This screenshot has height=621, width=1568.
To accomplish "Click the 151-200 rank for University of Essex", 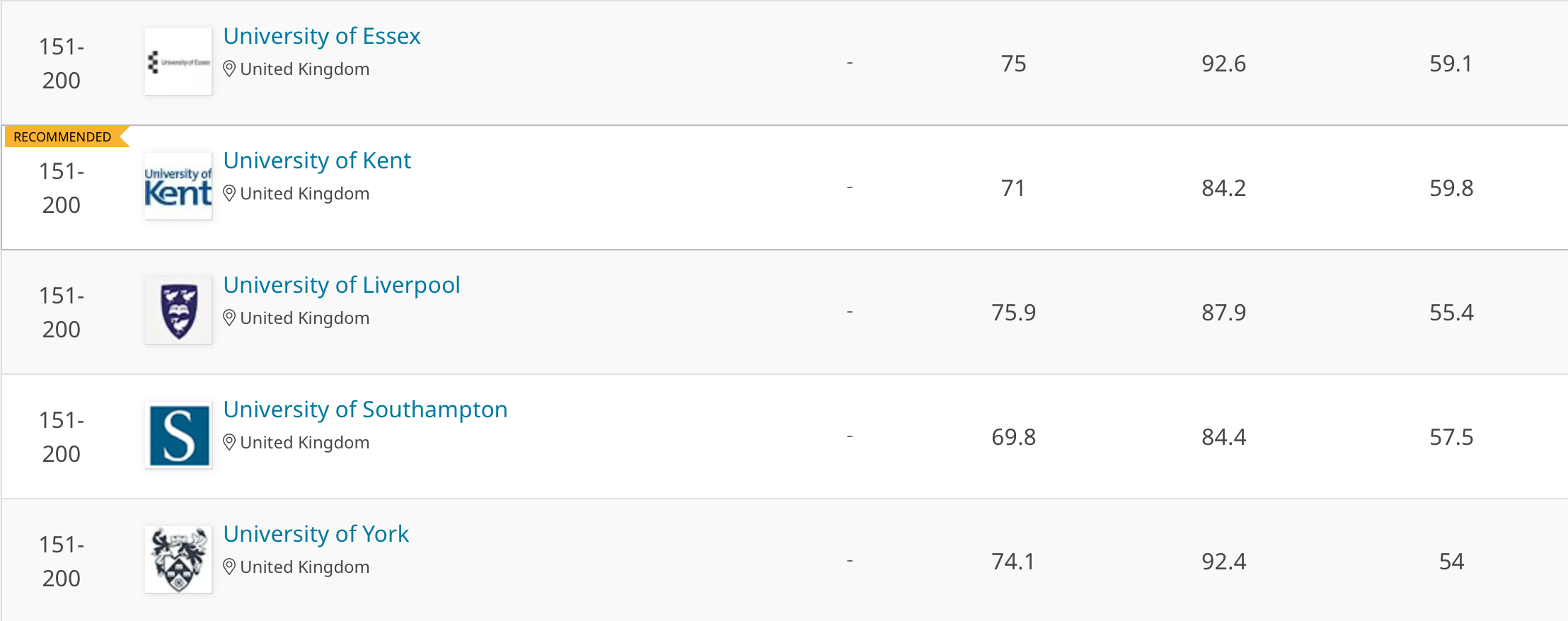I will [x=62, y=64].
